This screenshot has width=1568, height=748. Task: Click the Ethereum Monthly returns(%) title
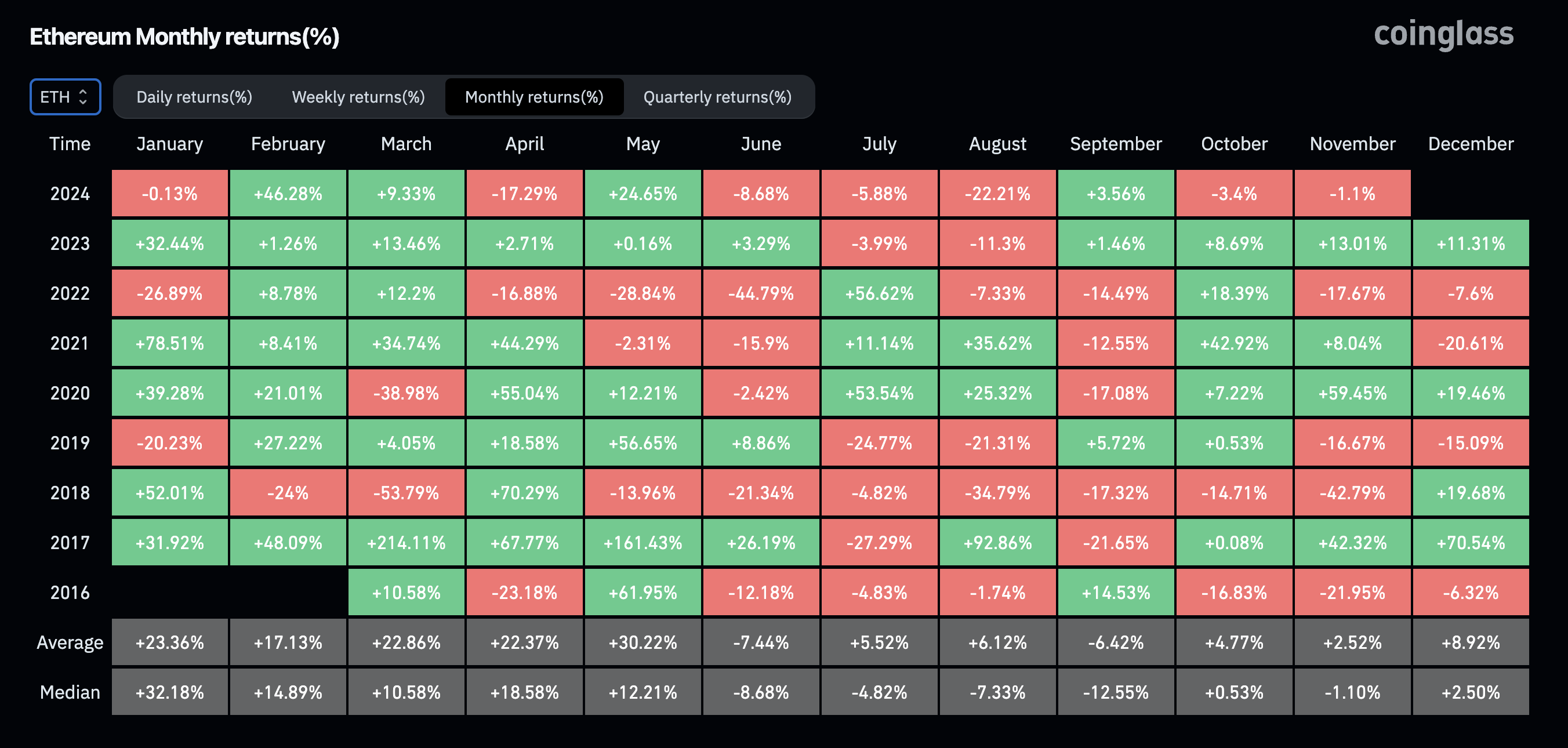184,37
